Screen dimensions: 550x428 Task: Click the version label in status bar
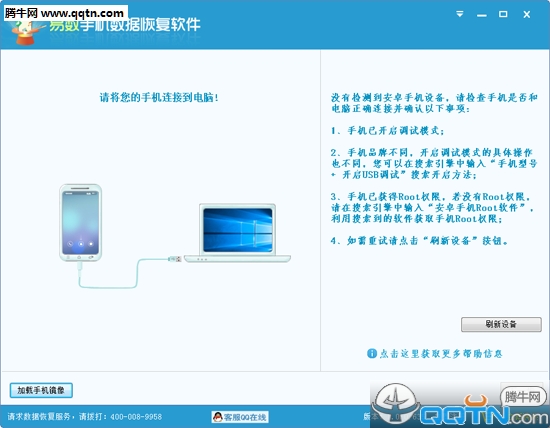click(370, 416)
